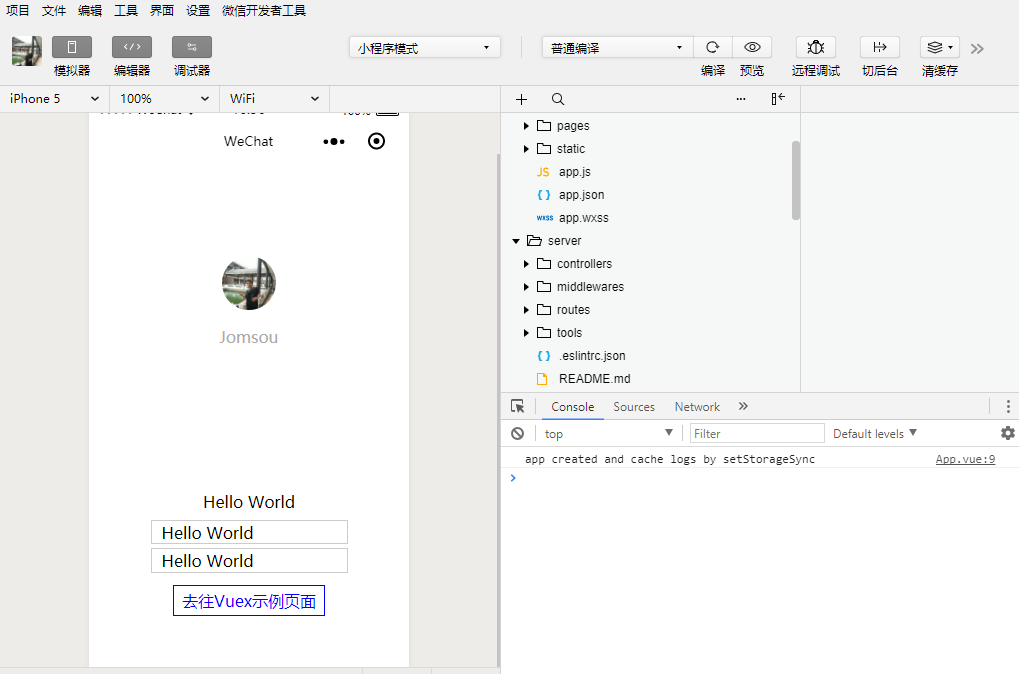Click the simulator three-dot menu icon
Image resolution: width=1019 pixels, height=674 pixels.
coord(334,141)
